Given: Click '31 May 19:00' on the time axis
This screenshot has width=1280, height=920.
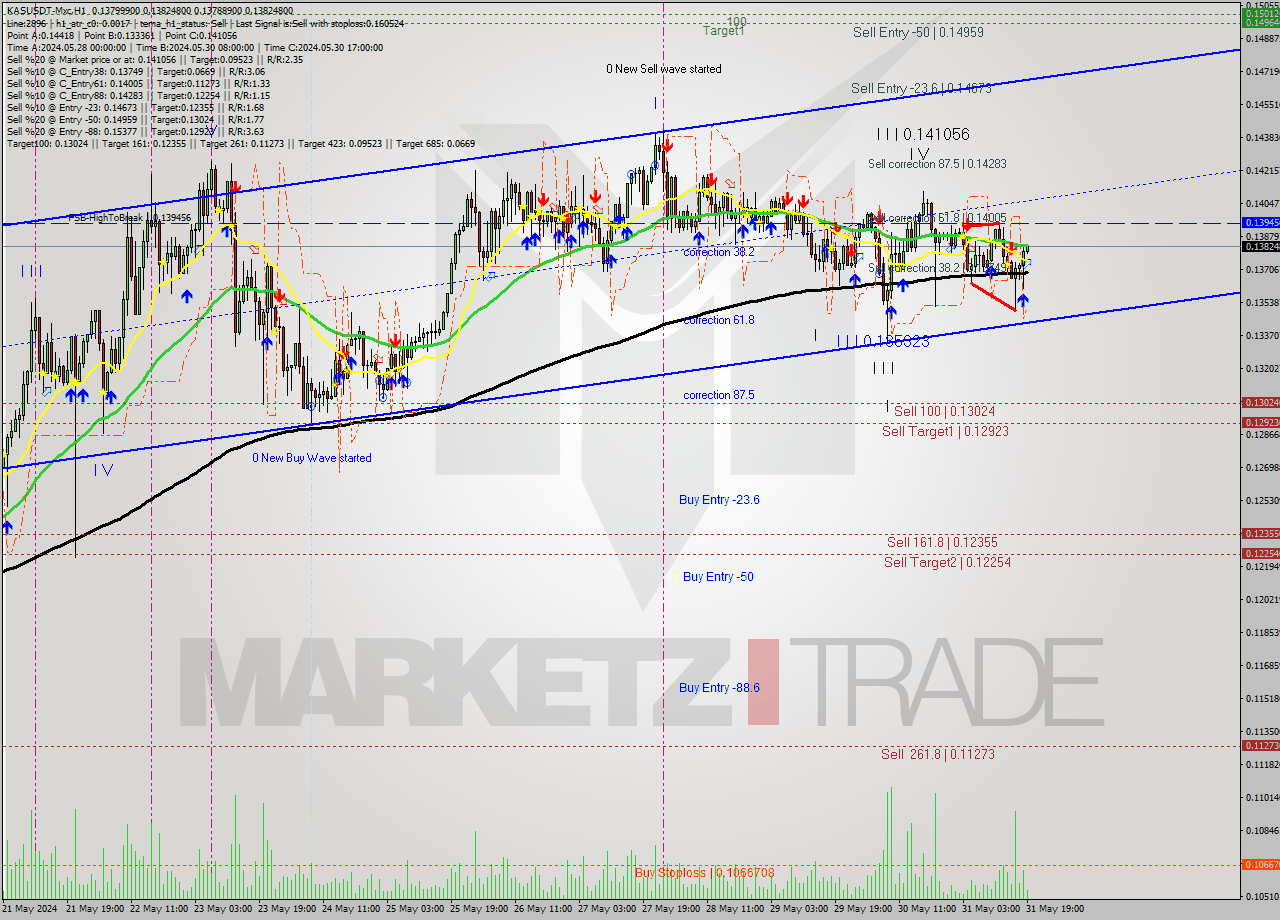Looking at the screenshot, I should (x=1054, y=909).
